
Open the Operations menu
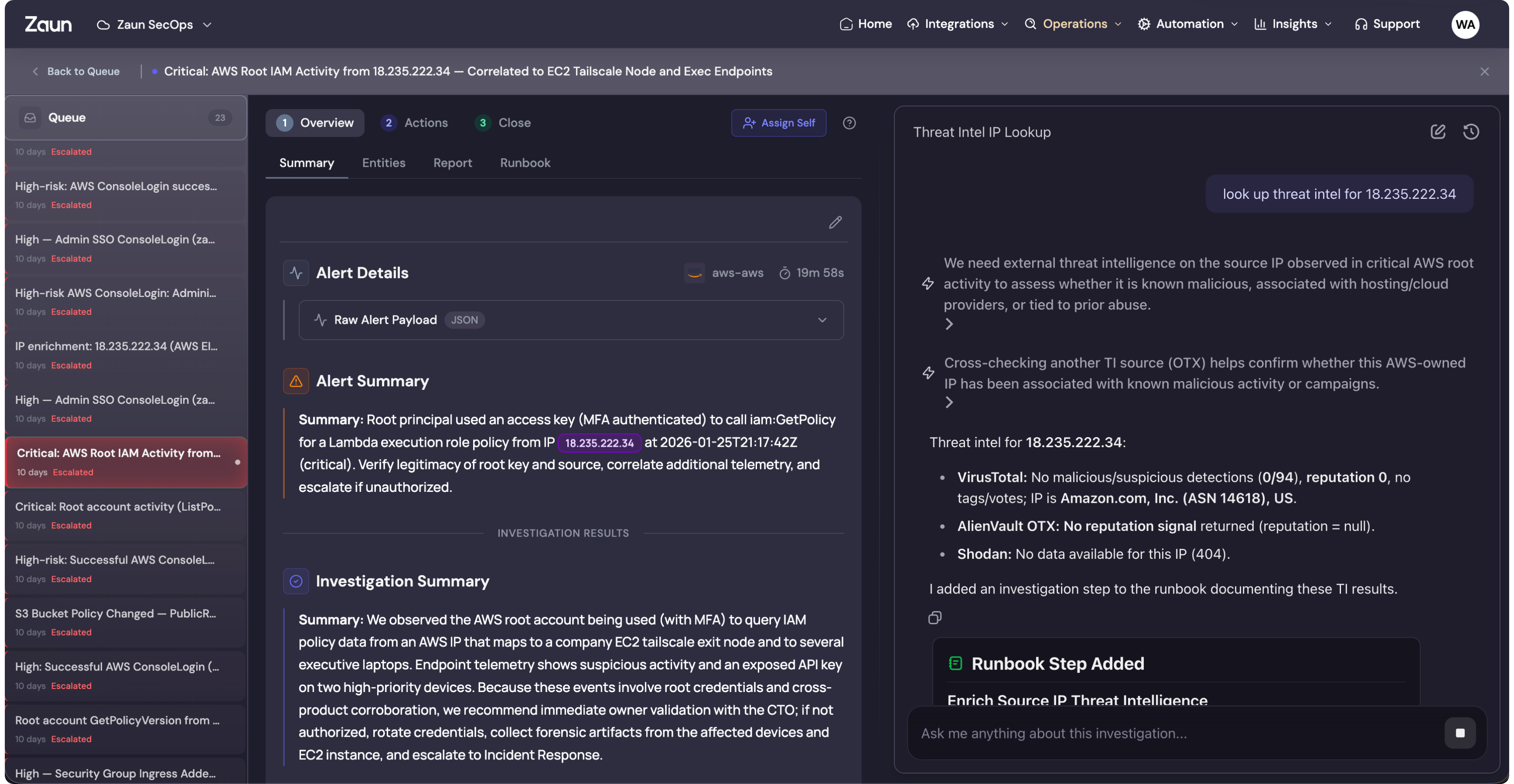[1073, 24]
